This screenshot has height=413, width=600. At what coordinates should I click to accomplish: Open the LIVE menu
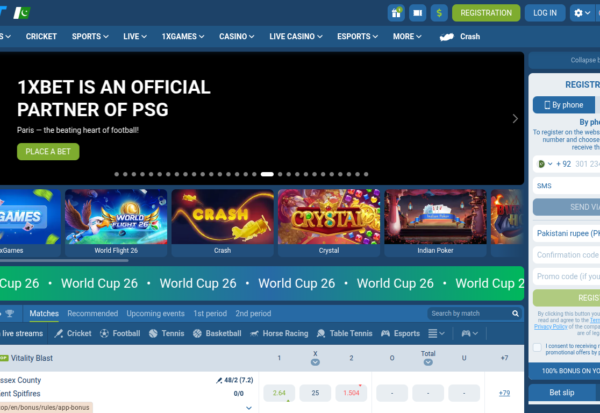click(x=135, y=36)
